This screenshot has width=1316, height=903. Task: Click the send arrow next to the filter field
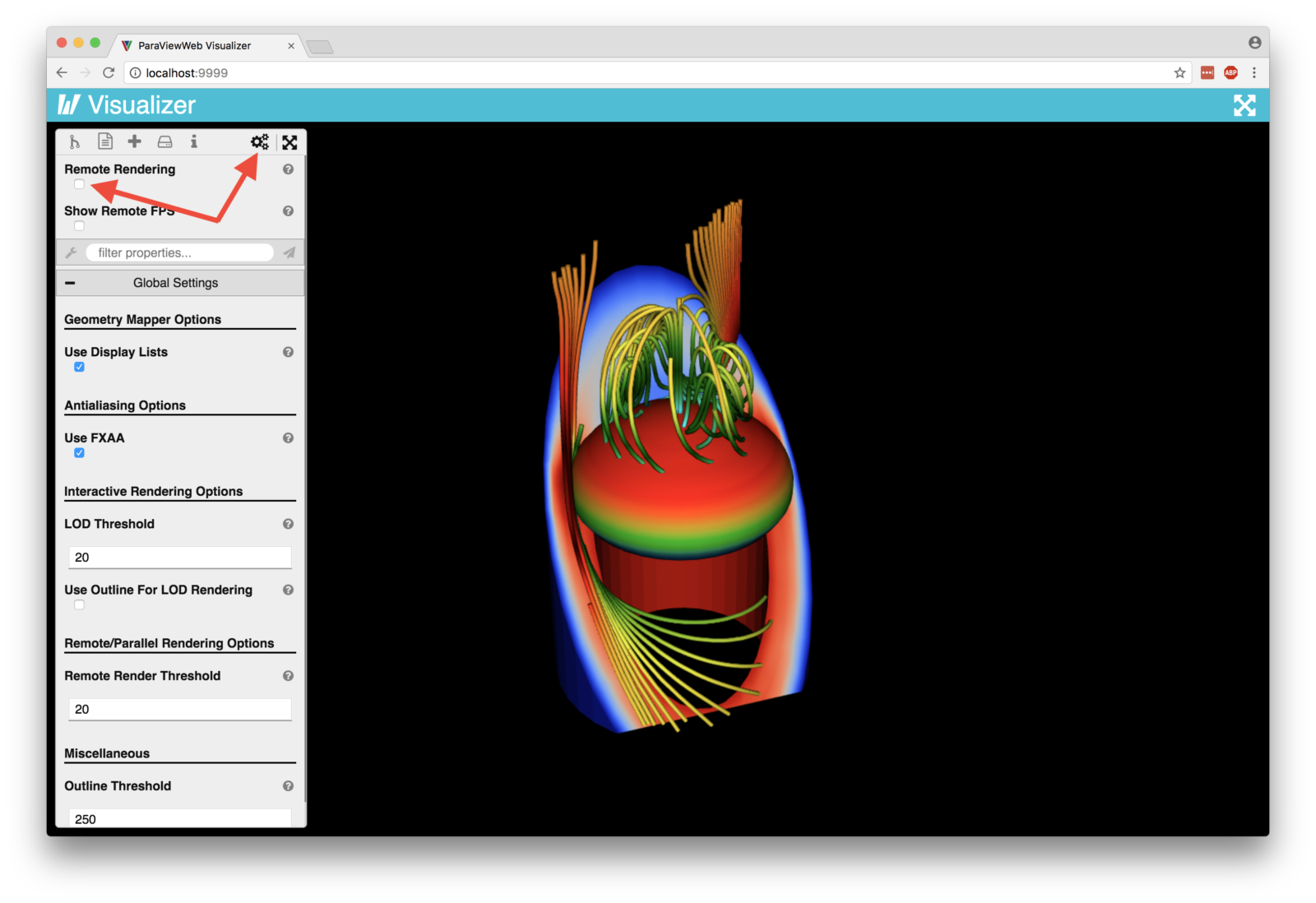click(x=289, y=252)
